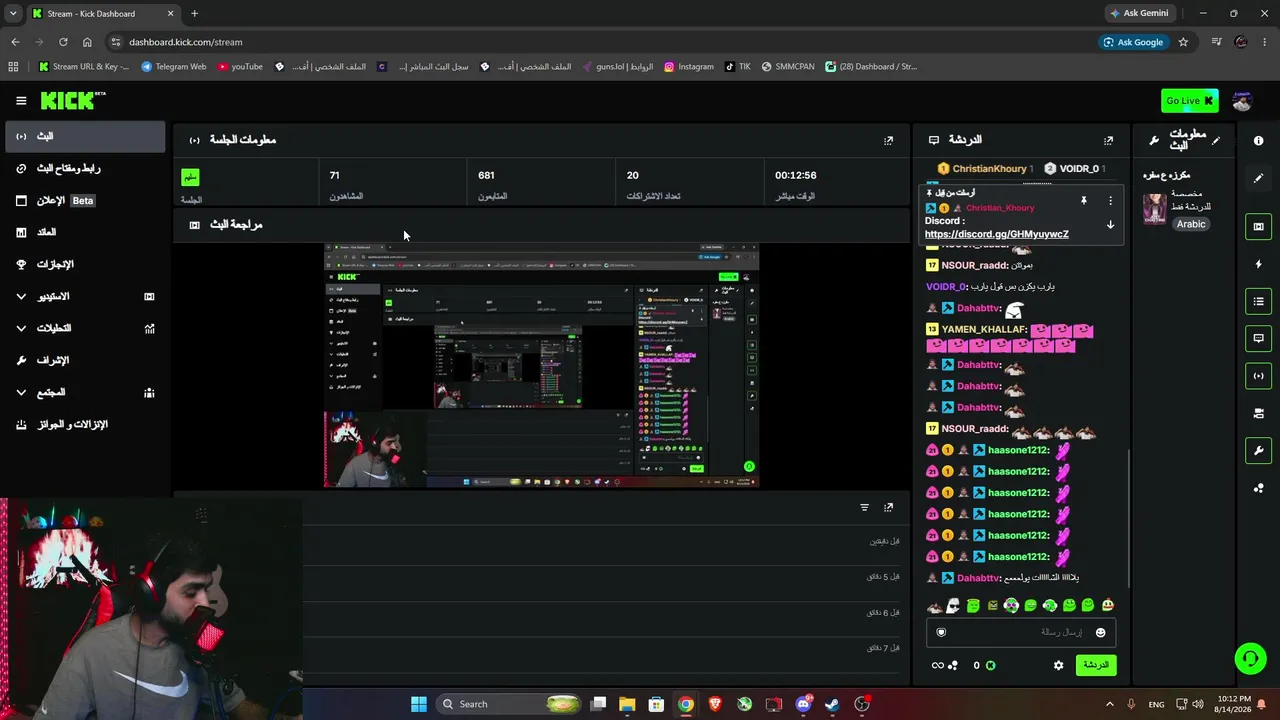Open the العائد sidebar item
The width and height of the screenshot is (1280, 720).
pyautogui.click(x=85, y=233)
